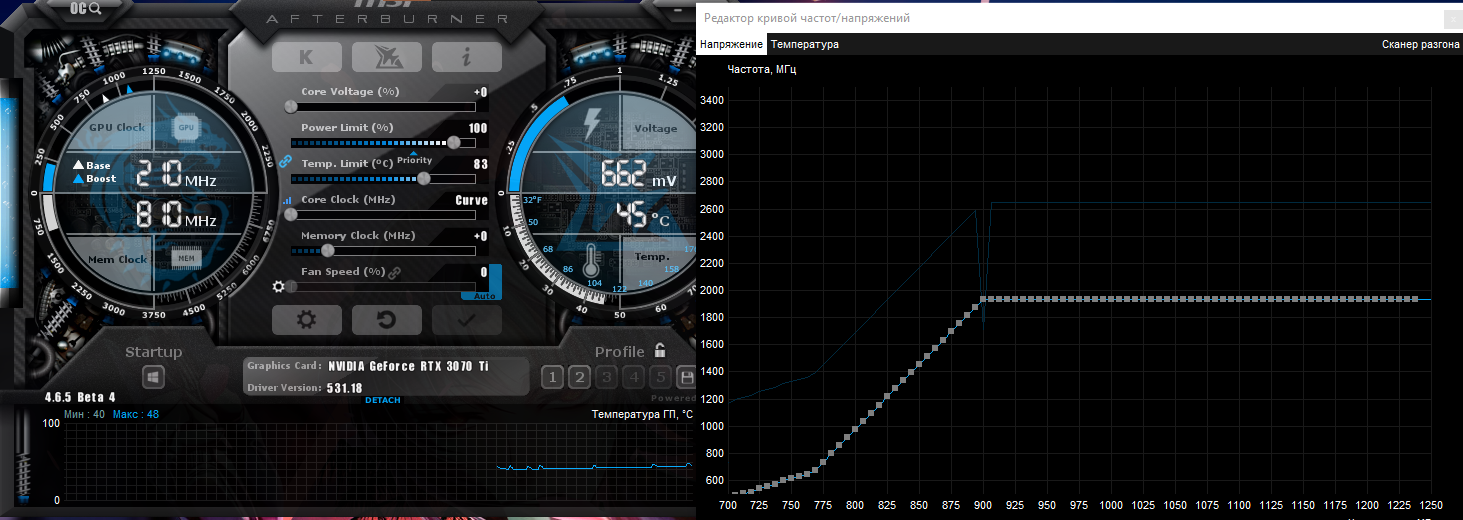Select profile slot 5

coord(659,377)
